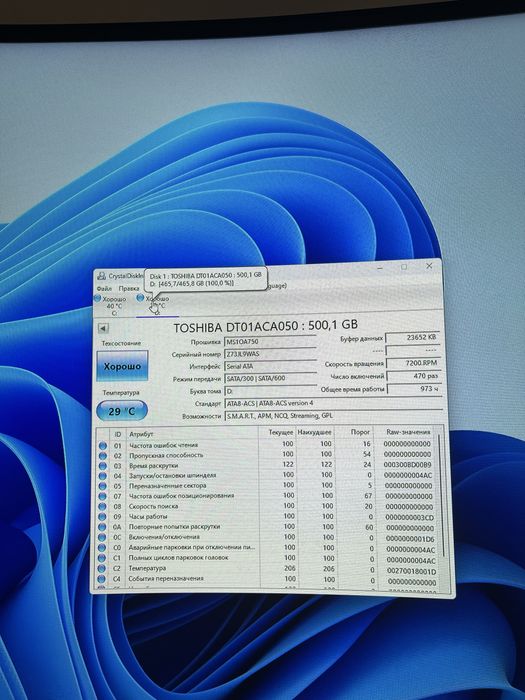Click the firmware Прошивка field

[270, 342]
